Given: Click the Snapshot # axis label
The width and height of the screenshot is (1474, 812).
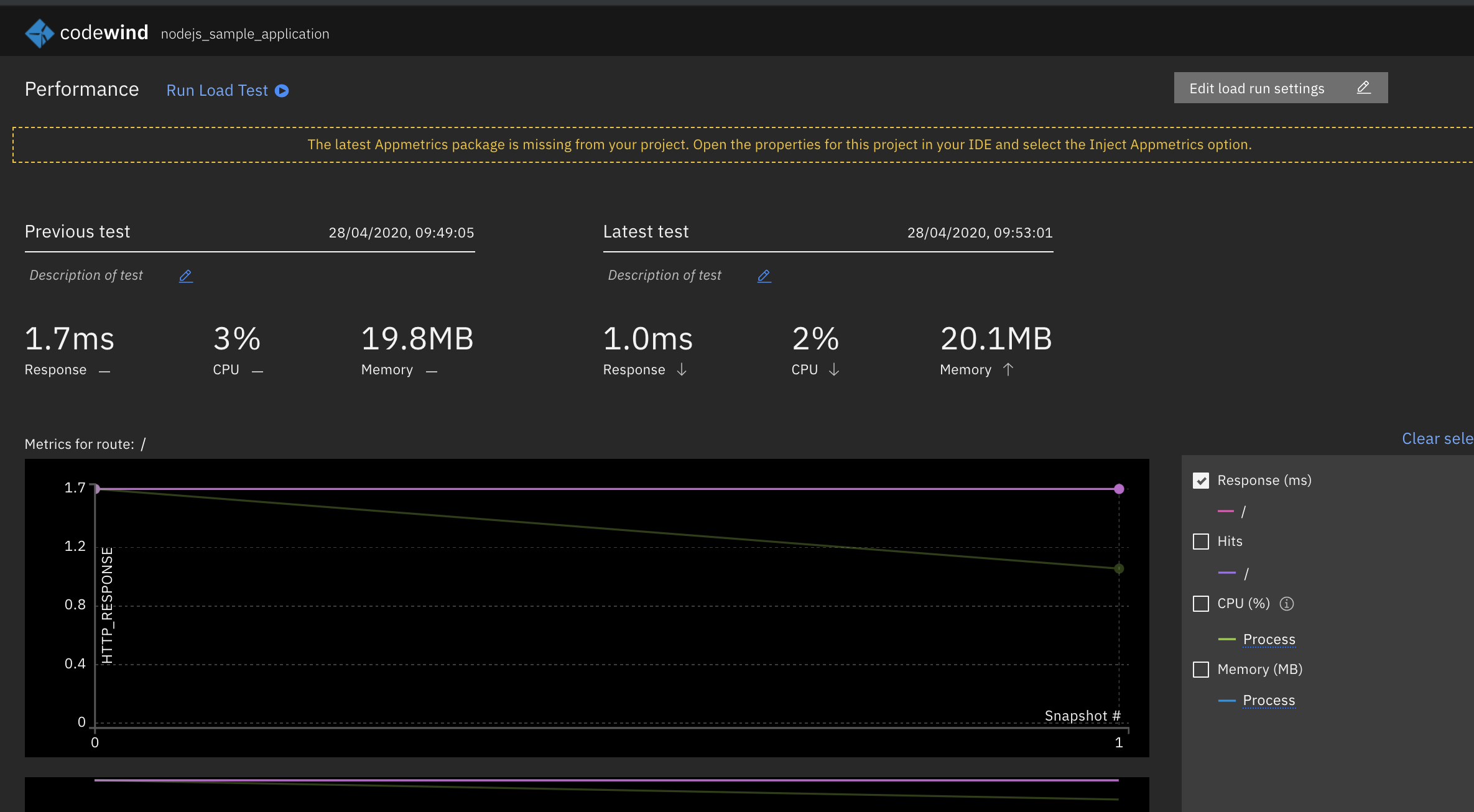Looking at the screenshot, I should [x=1083, y=716].
